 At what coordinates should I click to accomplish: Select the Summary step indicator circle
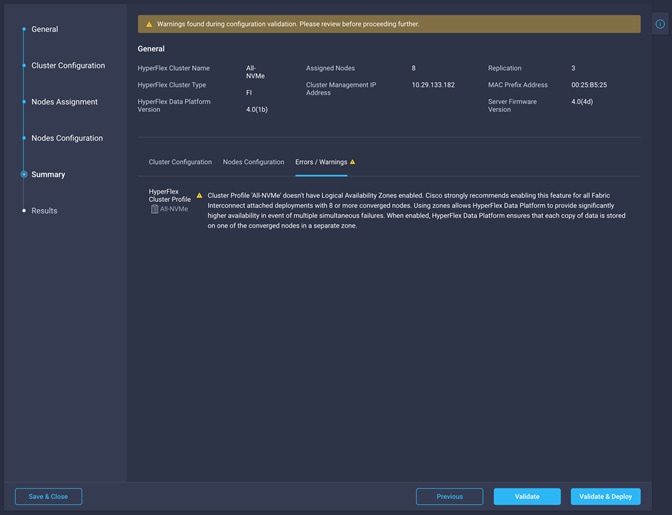(x=24, y=174)
